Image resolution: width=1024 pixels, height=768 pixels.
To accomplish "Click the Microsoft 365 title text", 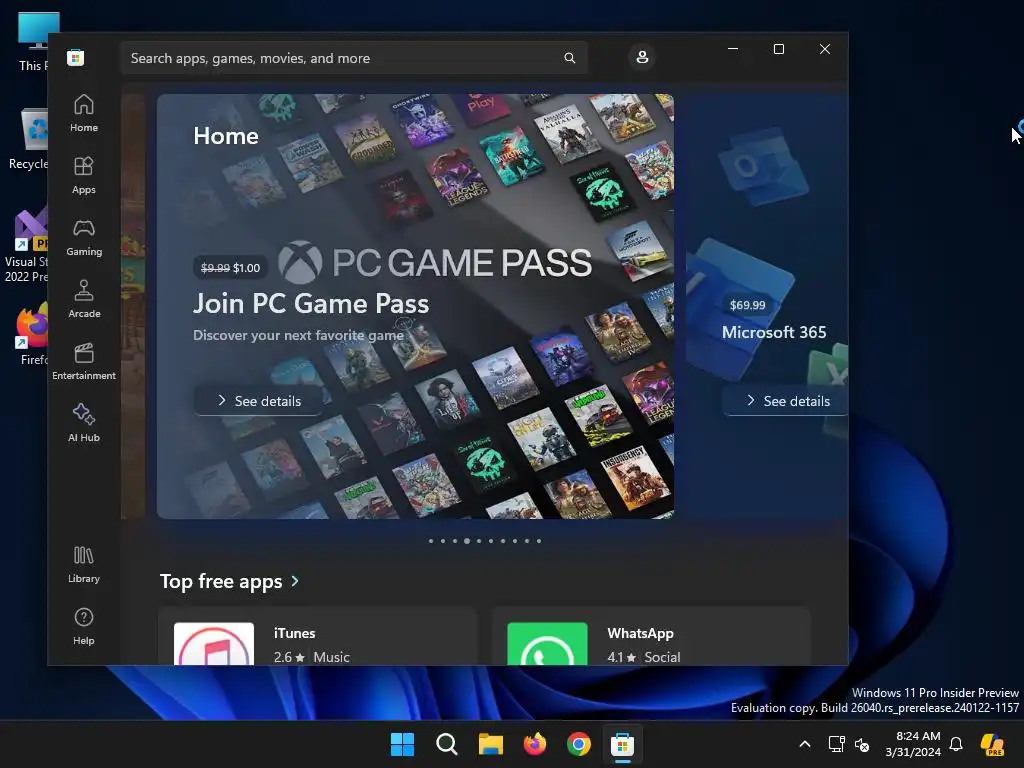I will point(774,332).
